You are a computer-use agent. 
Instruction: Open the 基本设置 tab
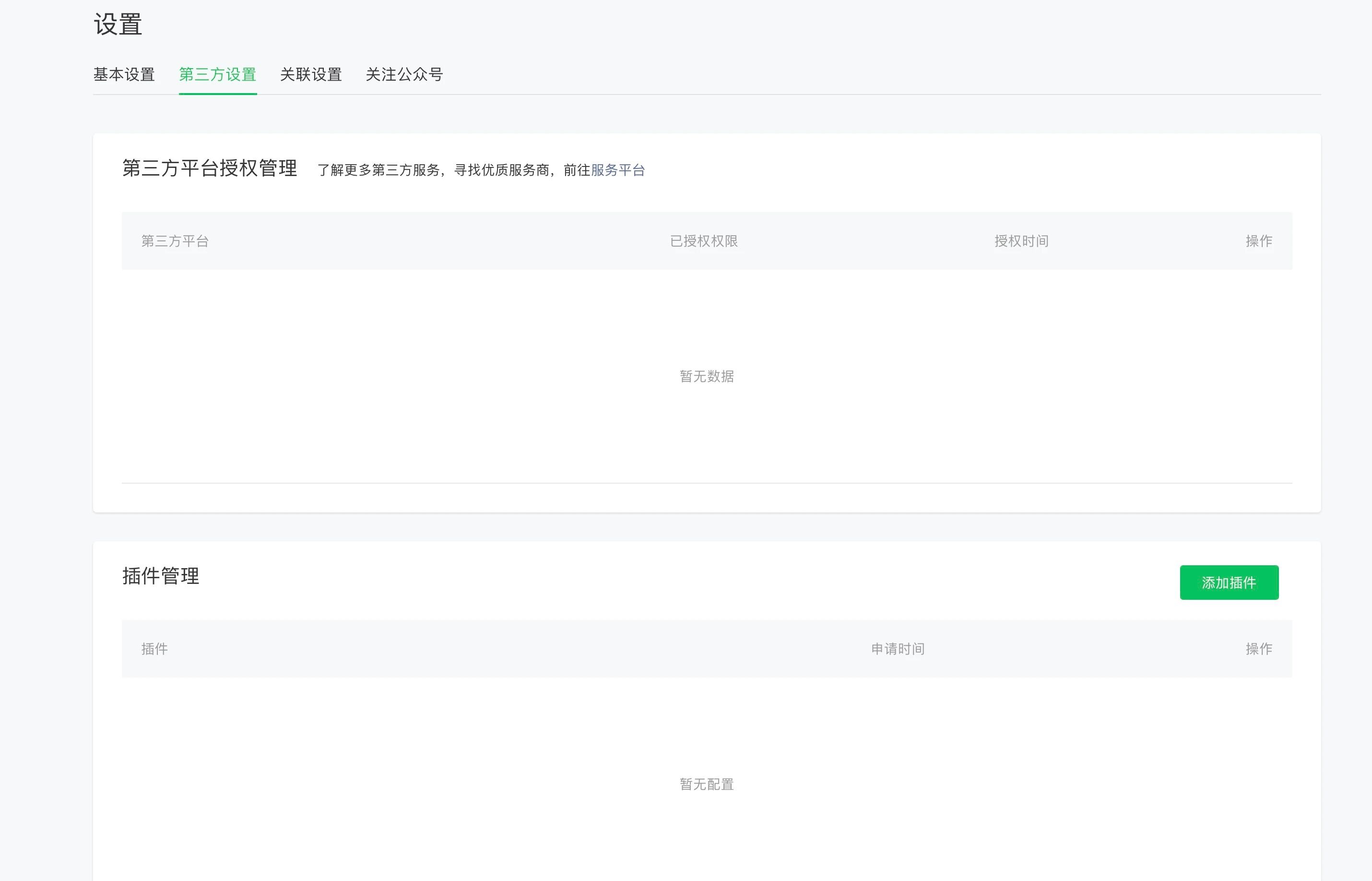click(x=124, y=74)
